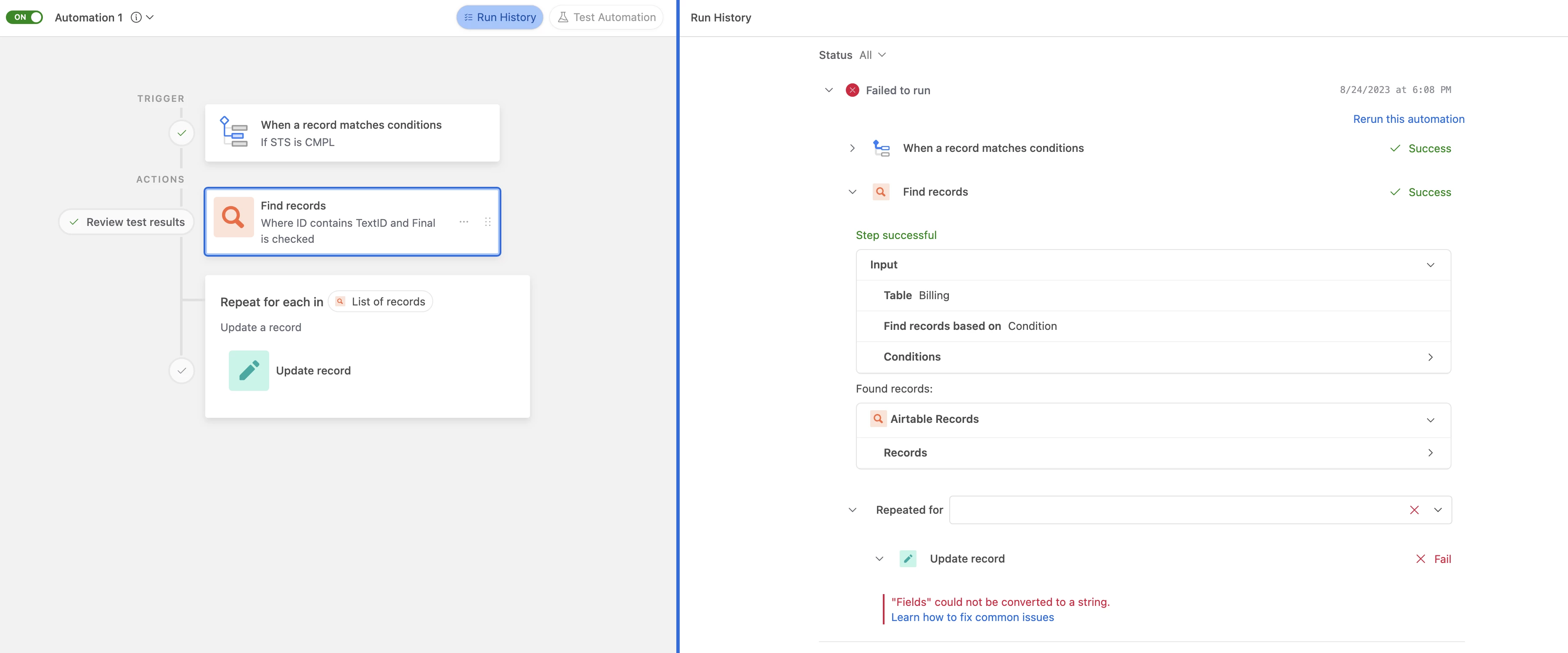
Task: Open the Run History tab
Action: pos(500,18)
